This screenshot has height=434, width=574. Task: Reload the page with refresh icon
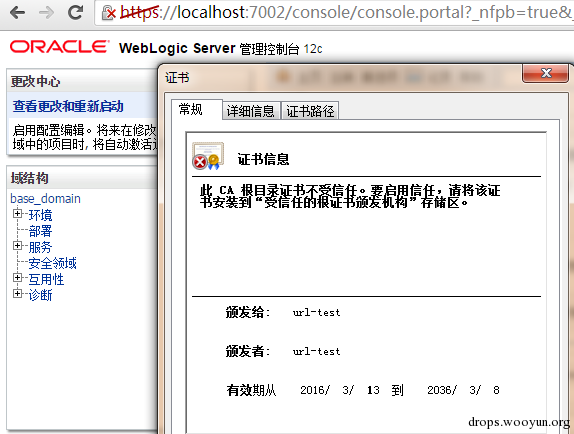[x=75, y=12]
